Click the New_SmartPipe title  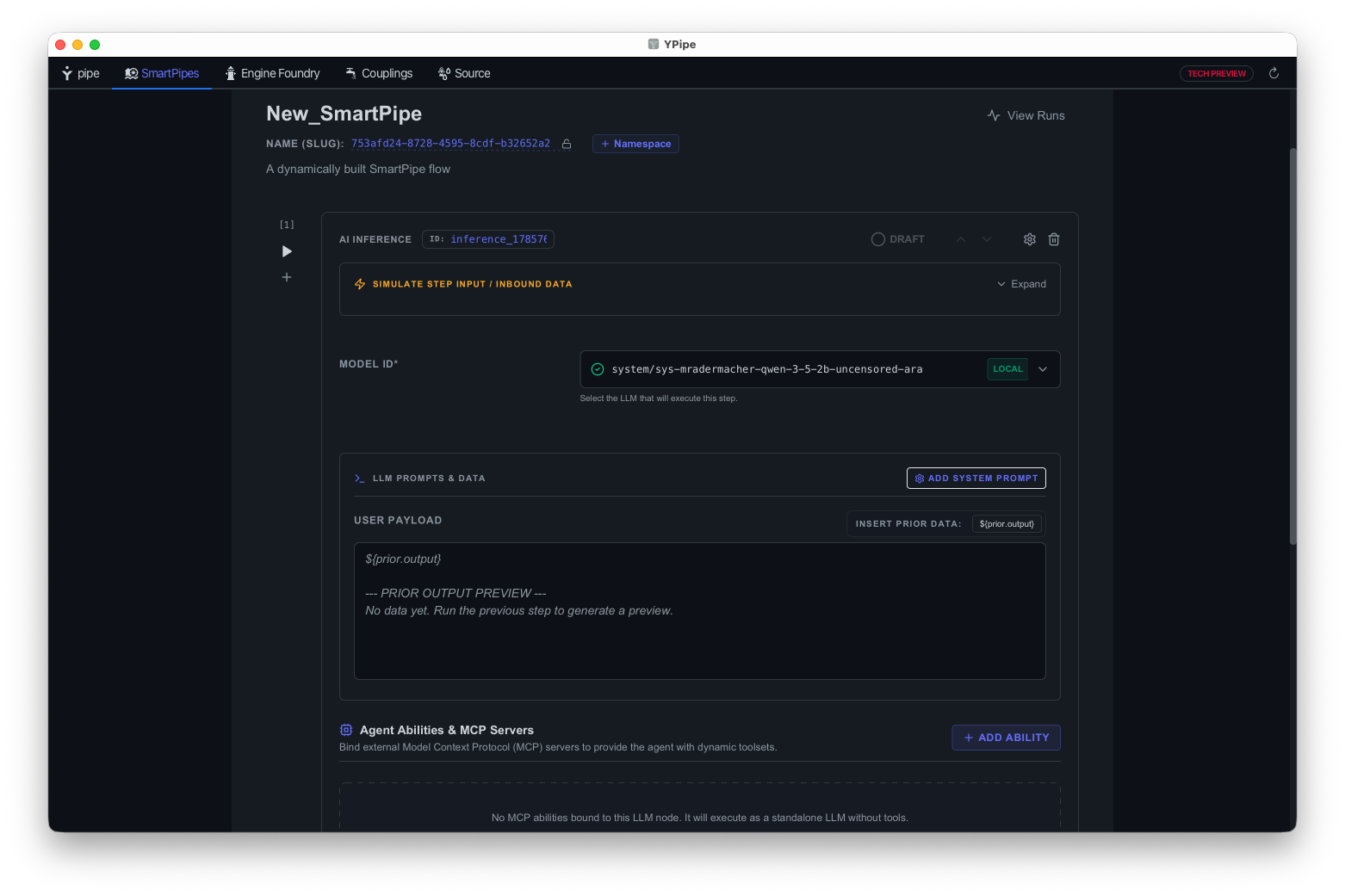click(x=344, y=114)
